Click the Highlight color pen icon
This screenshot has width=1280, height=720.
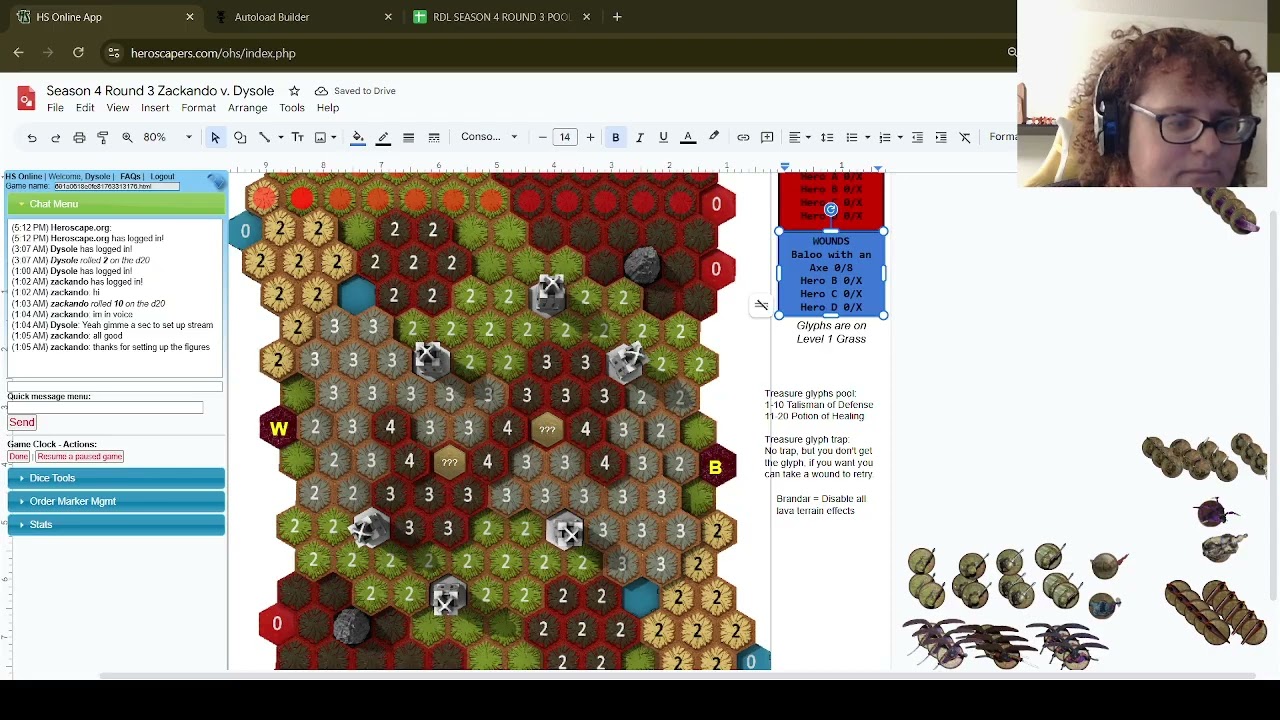[x=714, y=137]
